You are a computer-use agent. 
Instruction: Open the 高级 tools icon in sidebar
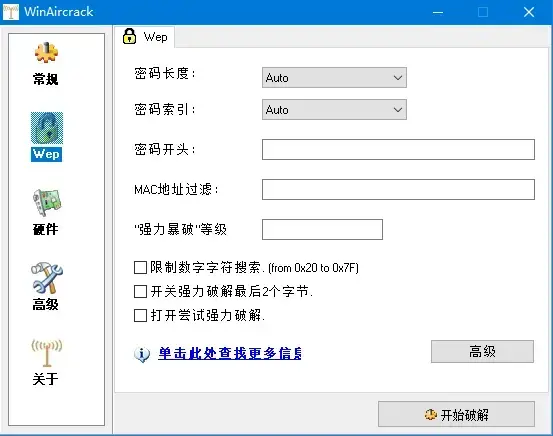pyautogui.click(x=47, y=278)
